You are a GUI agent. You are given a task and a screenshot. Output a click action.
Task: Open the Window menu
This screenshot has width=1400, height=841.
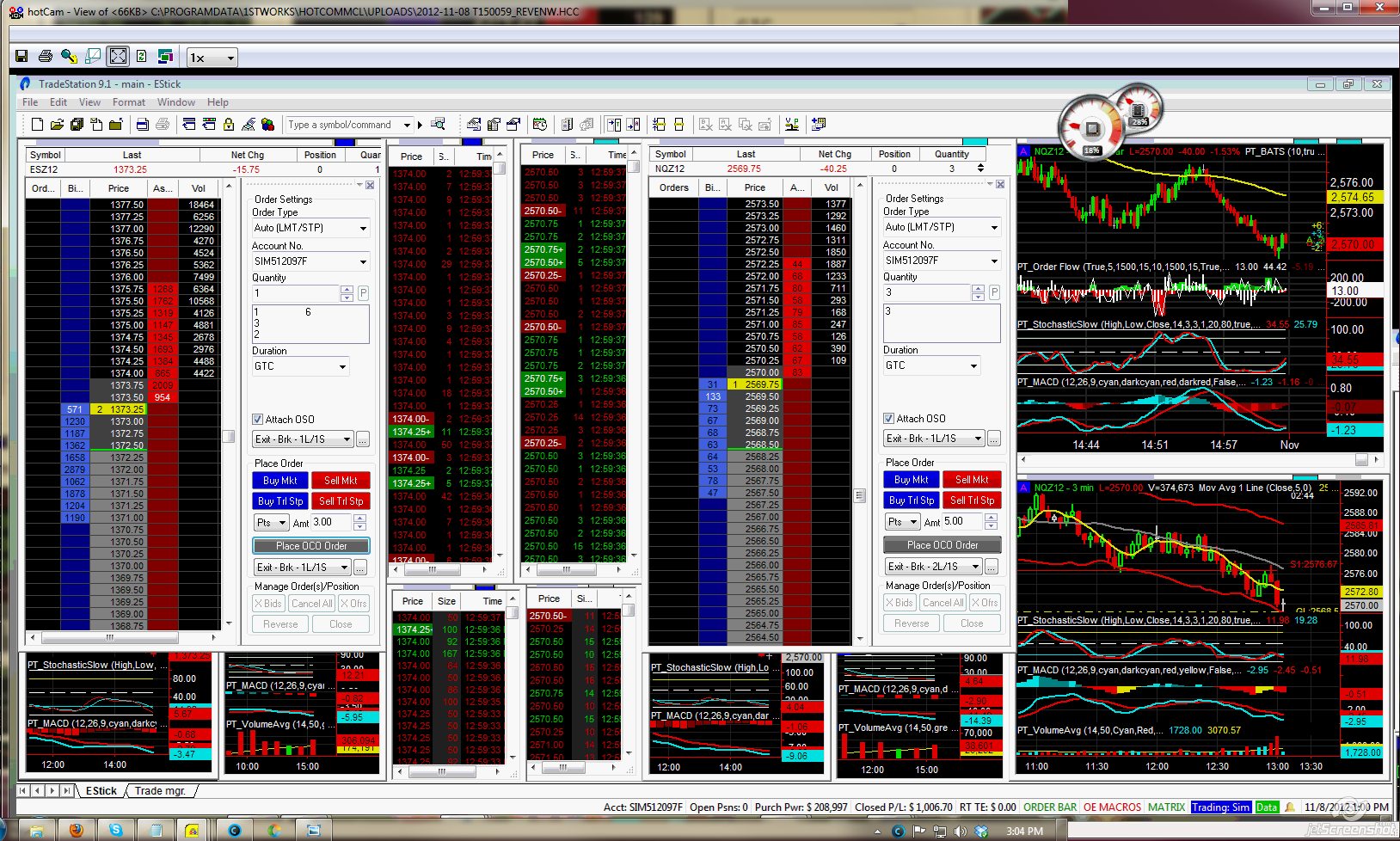pos(176,102)
